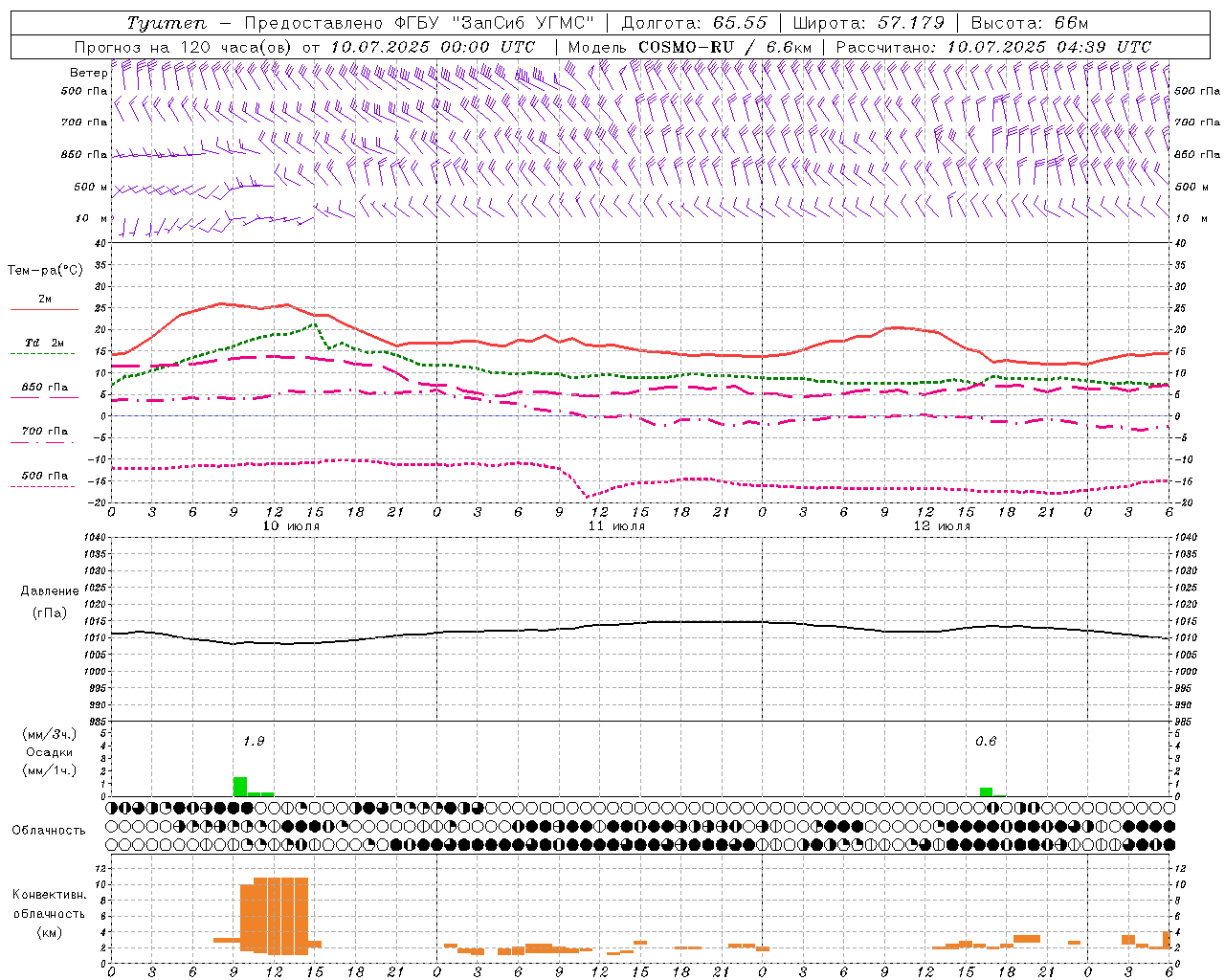
Task: Click the "Тем-ра(°C)" temperature axis title
Action: [x=45, y=271]
